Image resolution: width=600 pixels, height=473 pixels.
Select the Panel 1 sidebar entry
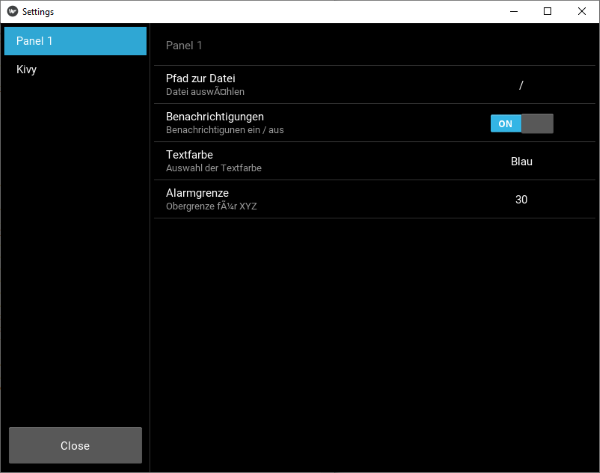75,41
